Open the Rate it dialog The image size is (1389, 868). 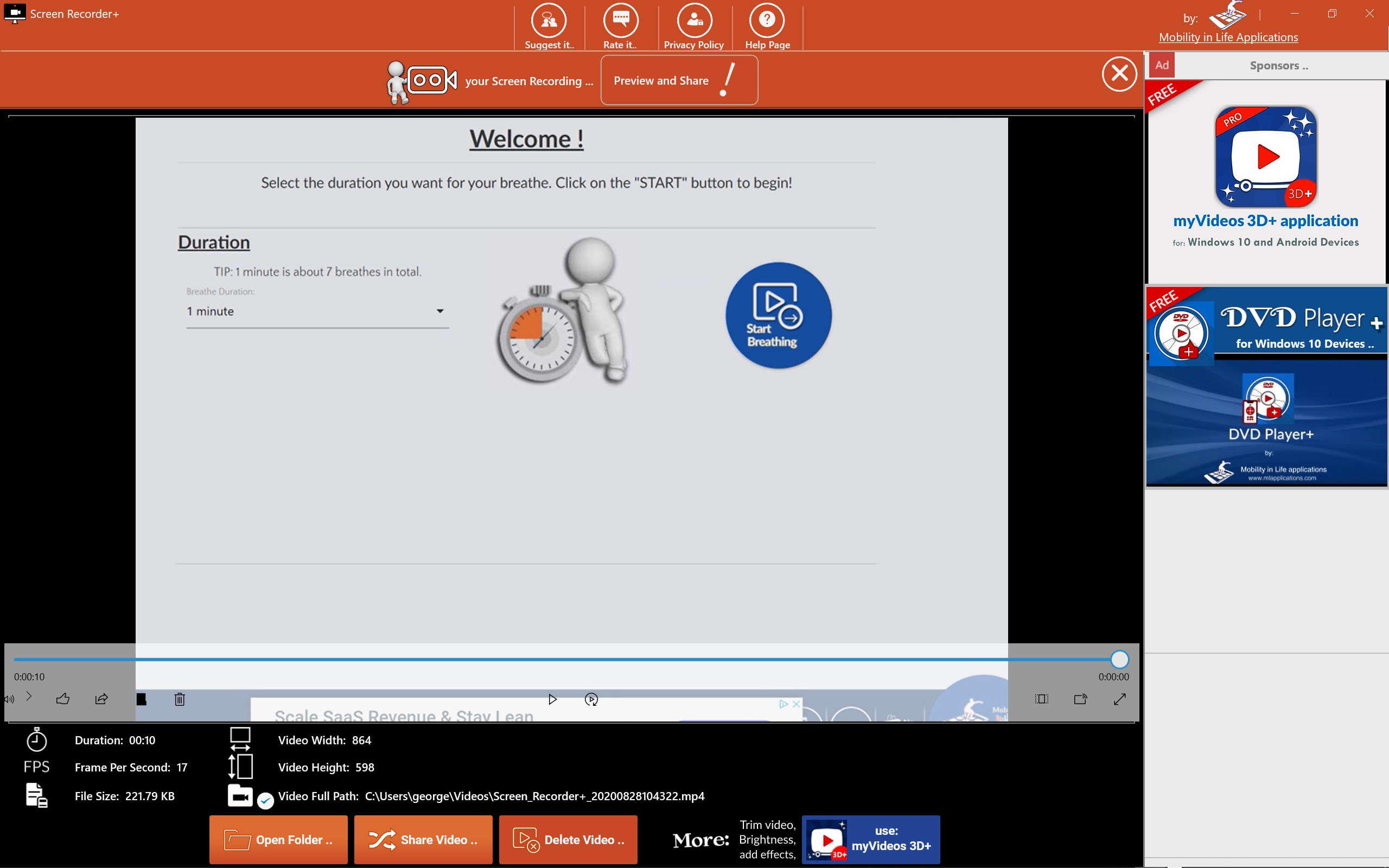pyautogui.click(x=621, y=21)
